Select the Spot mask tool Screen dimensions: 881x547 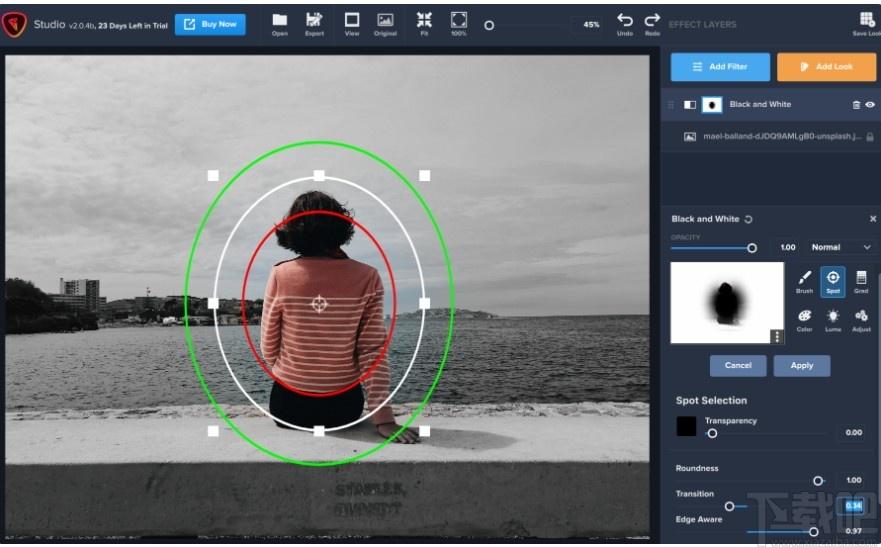tap(832, 280)
